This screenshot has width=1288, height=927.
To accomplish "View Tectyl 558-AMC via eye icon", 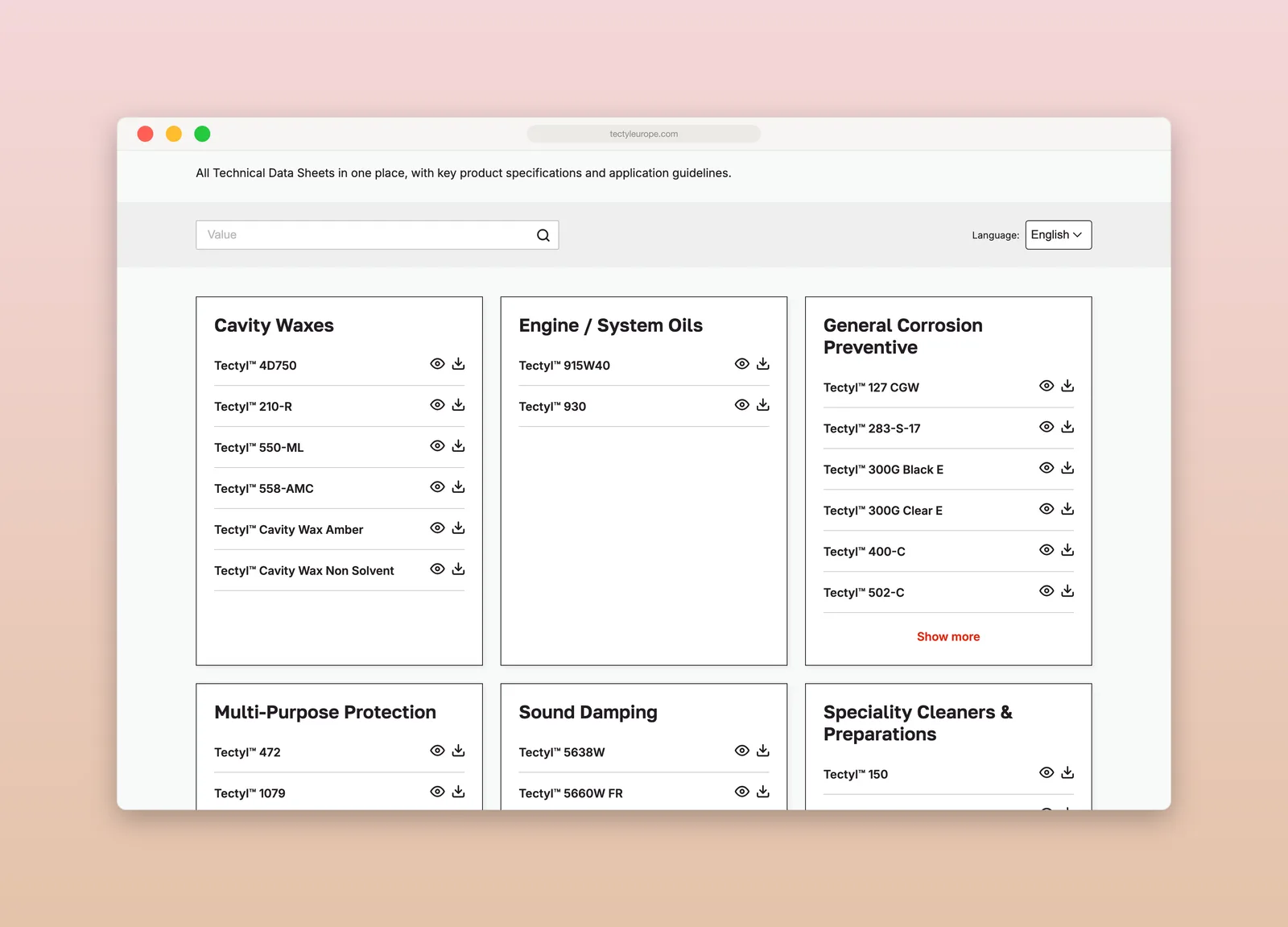I will (x=437, y=487).
